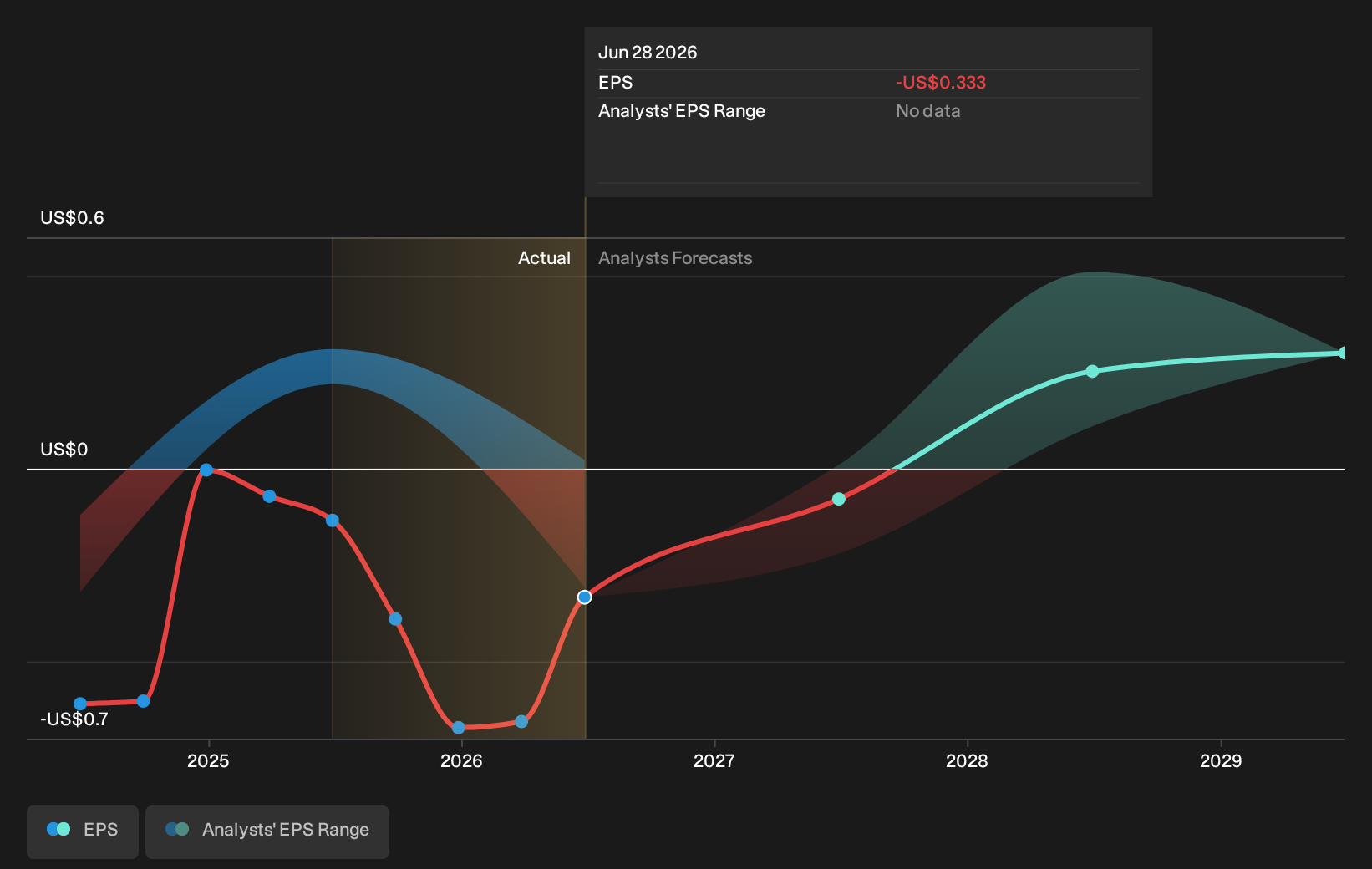Click the EPS point in late 2025
This screenshot has height=869, width=1372.
click(395, 619)
